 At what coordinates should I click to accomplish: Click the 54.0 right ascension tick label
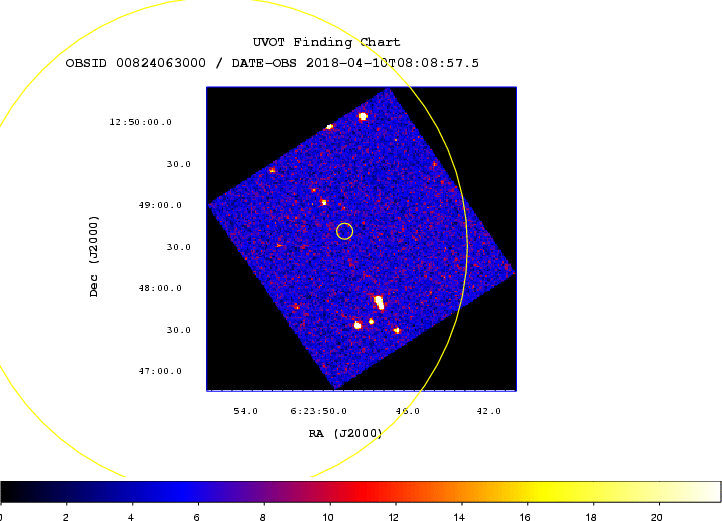click(x=245, y=411)
